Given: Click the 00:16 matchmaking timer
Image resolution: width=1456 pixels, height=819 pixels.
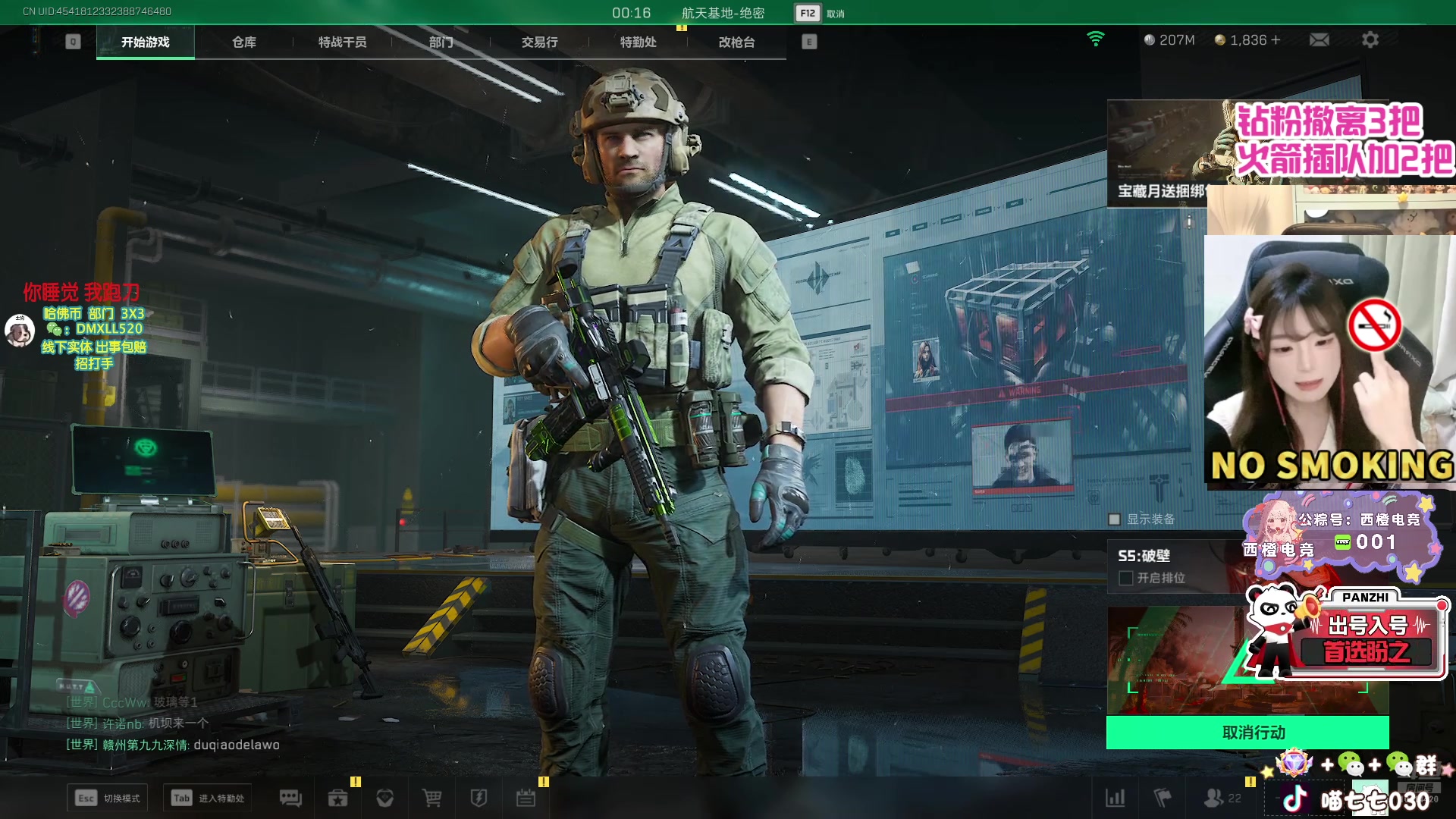Looking at the screenshot, I should click(x=632, y=13).
